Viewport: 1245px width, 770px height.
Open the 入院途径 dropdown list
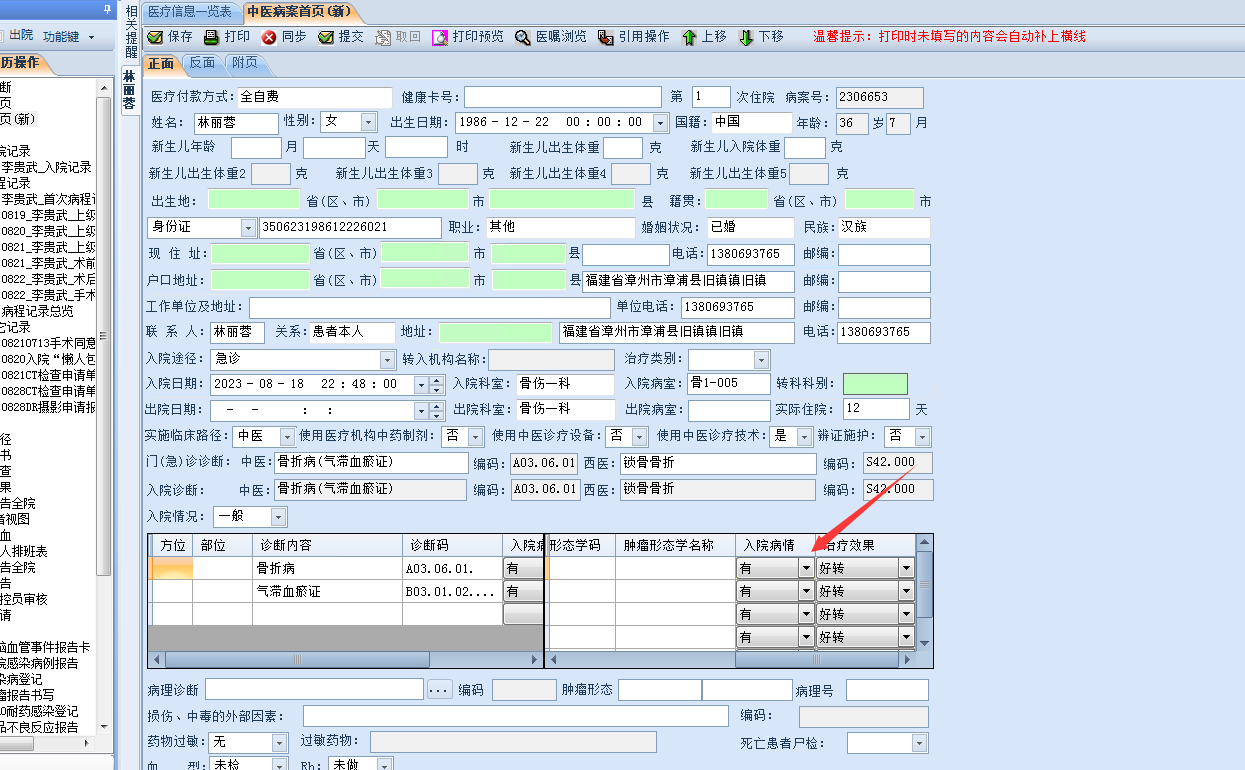[387, 360]
